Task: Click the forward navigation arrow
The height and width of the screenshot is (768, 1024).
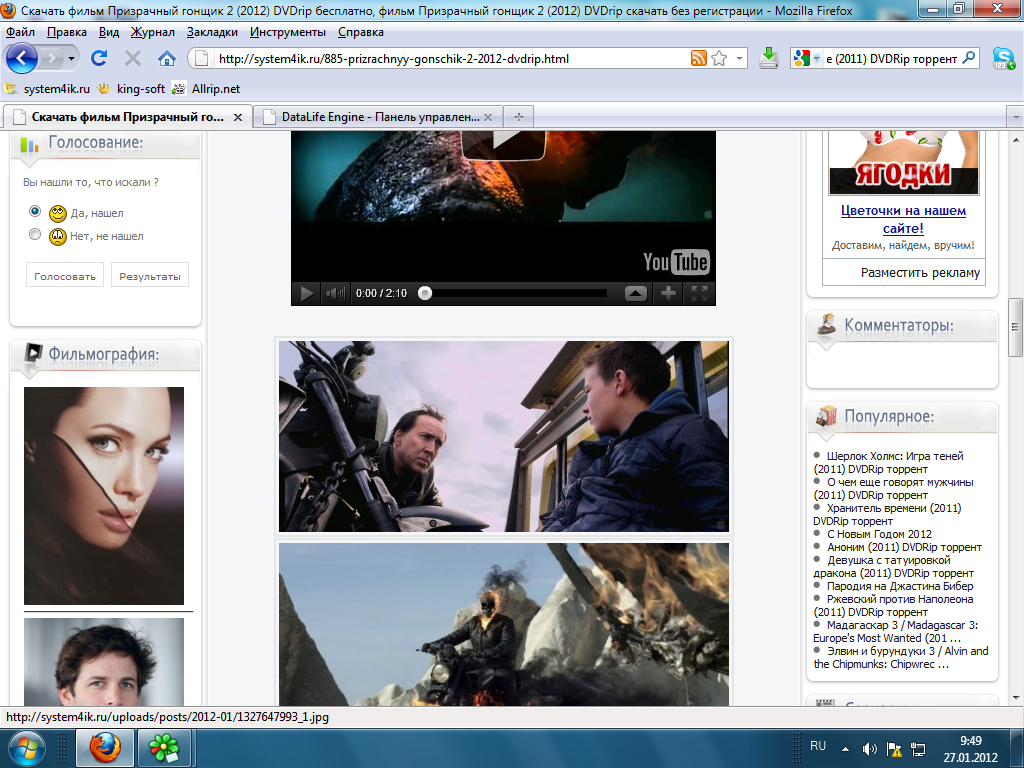Action: [x=51, y=59]
